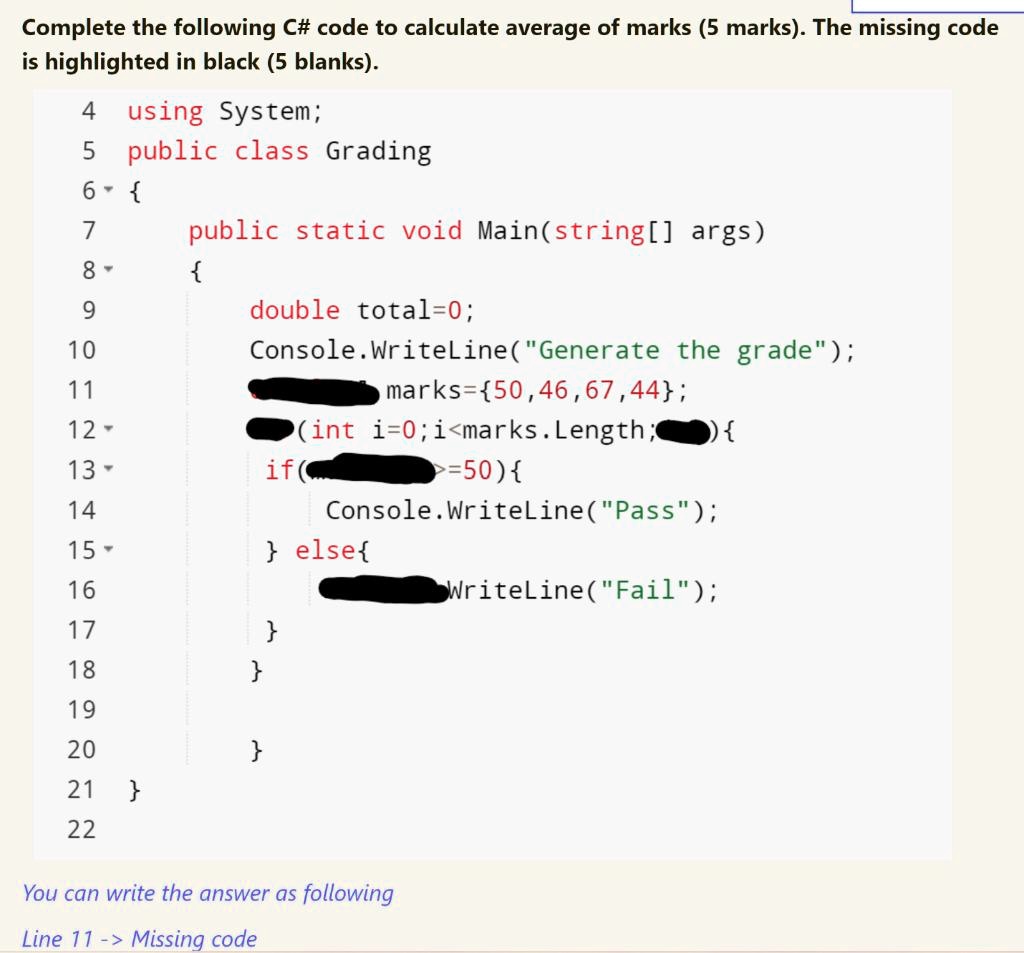Click the link "You can write the answer as following"
The width and height of the screenshot is (1024, 953).
click(x=207, y=893)
